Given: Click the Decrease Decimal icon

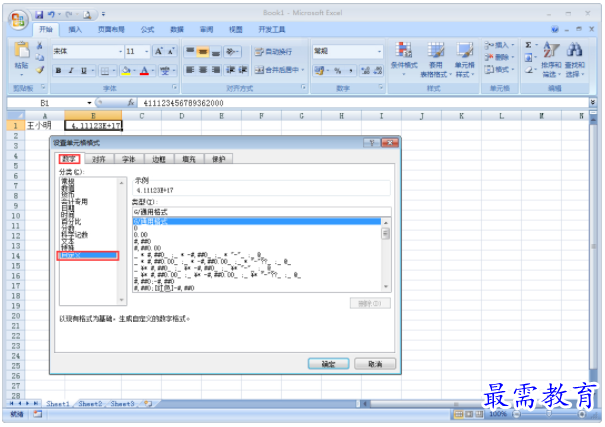Looking at the screenshot, I should click(x=378, y=70).
